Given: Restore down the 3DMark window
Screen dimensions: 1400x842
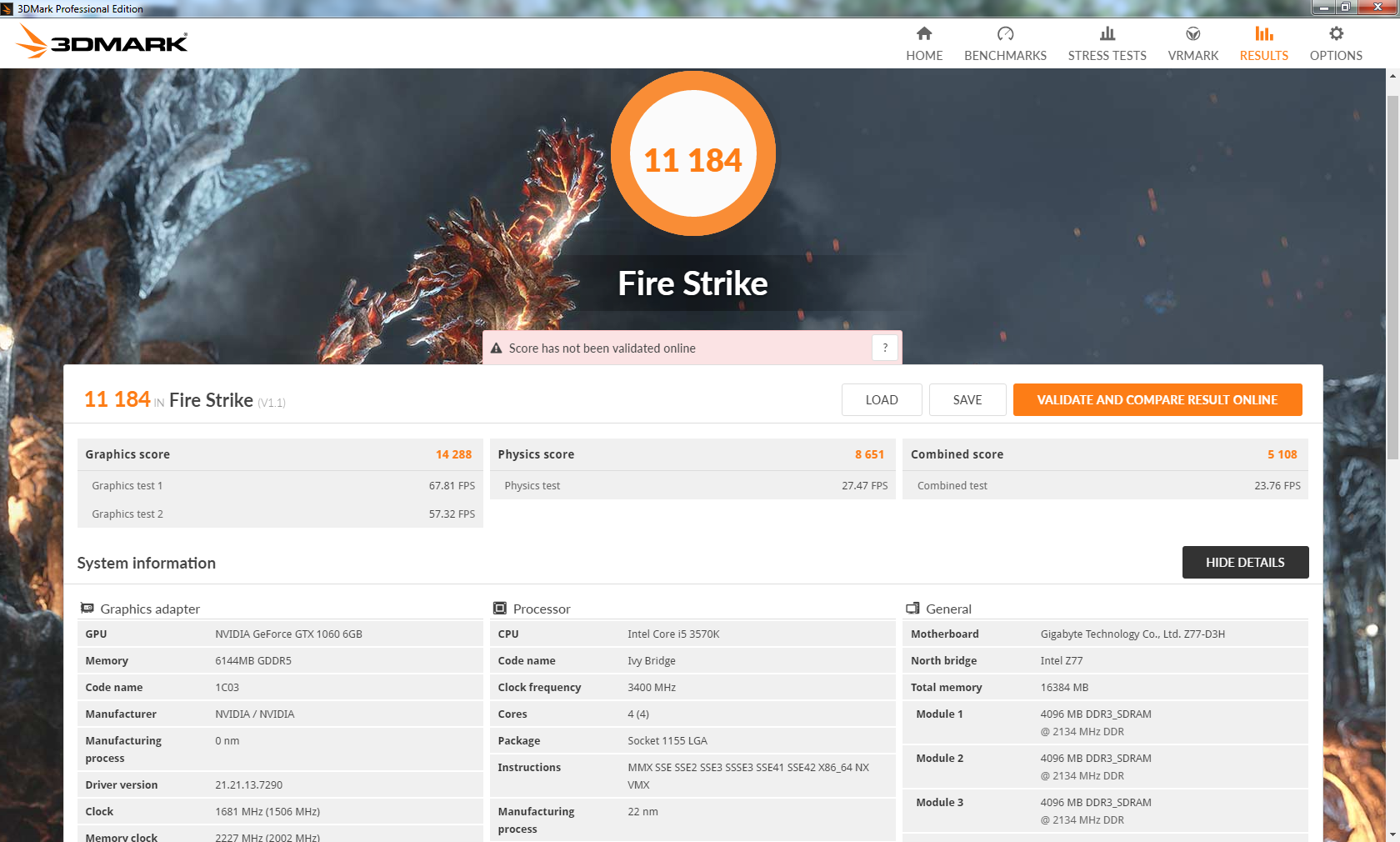Looking at the screenshot, I should [1345, 8].
